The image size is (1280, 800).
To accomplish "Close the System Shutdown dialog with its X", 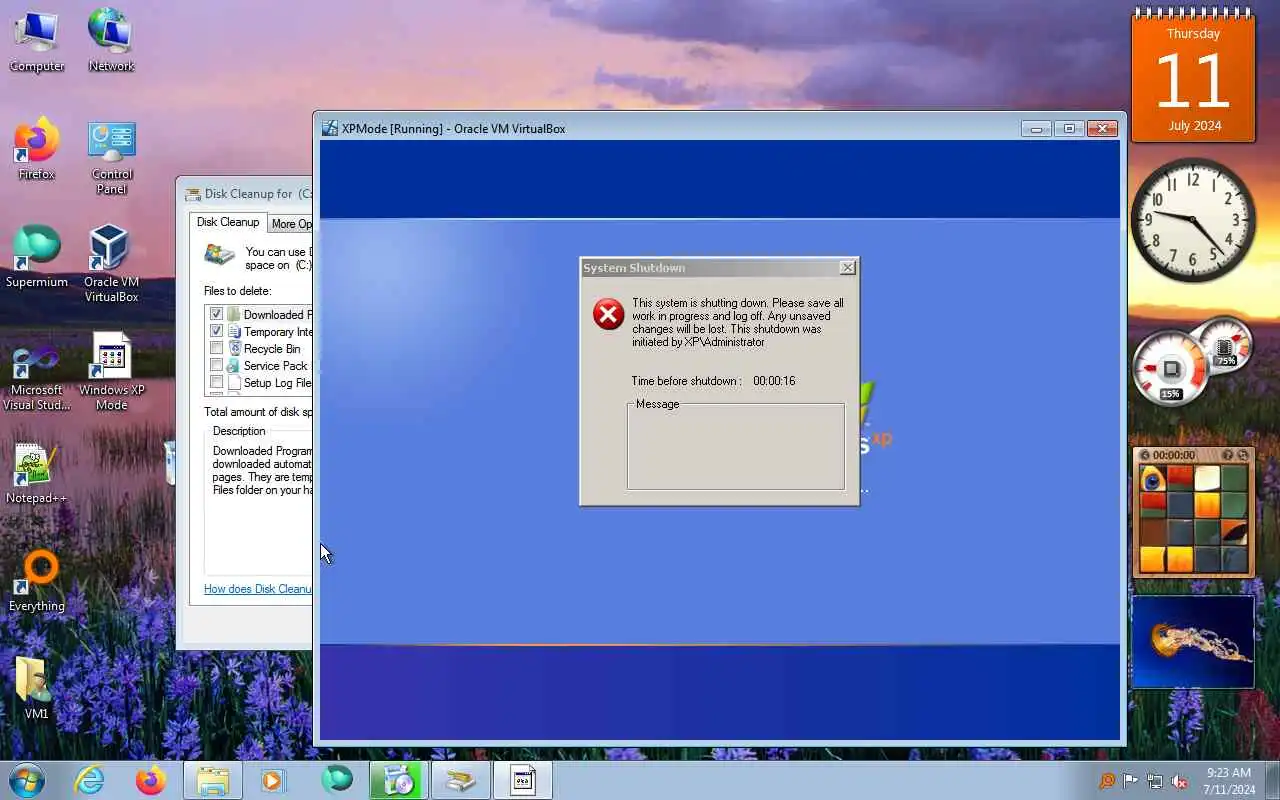I will [x=847, y=268].
